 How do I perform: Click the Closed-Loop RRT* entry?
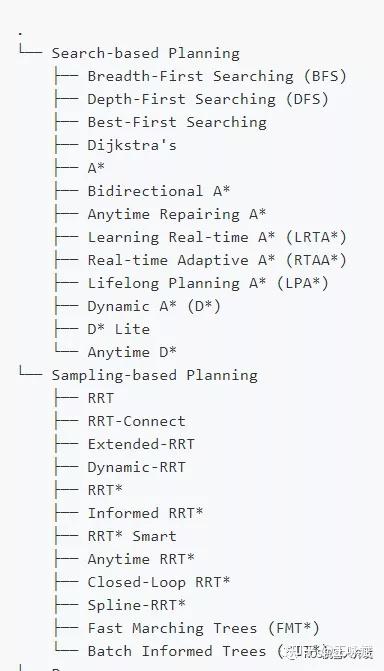tap(159, 582)
